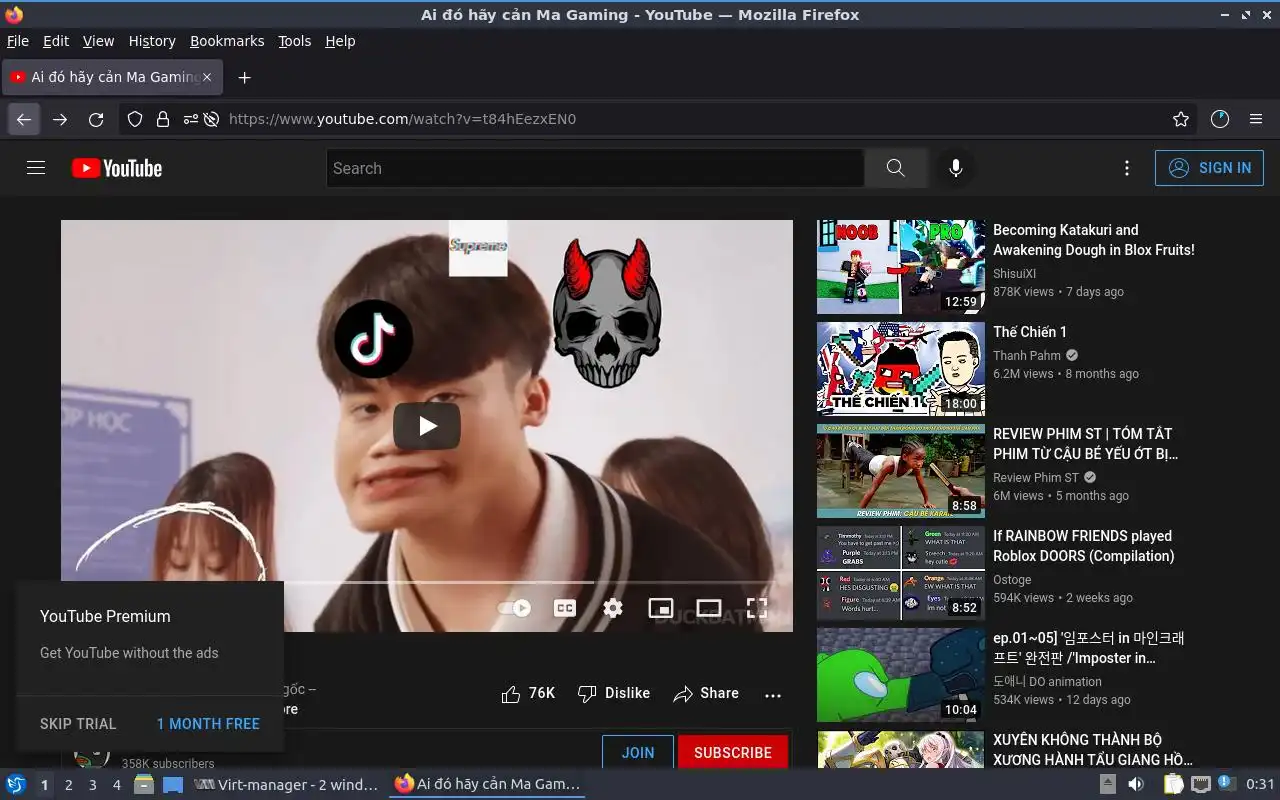Like the video with 76K likes
The width and height of the screenshot is (1280, 800).
[x=528, y=693]
